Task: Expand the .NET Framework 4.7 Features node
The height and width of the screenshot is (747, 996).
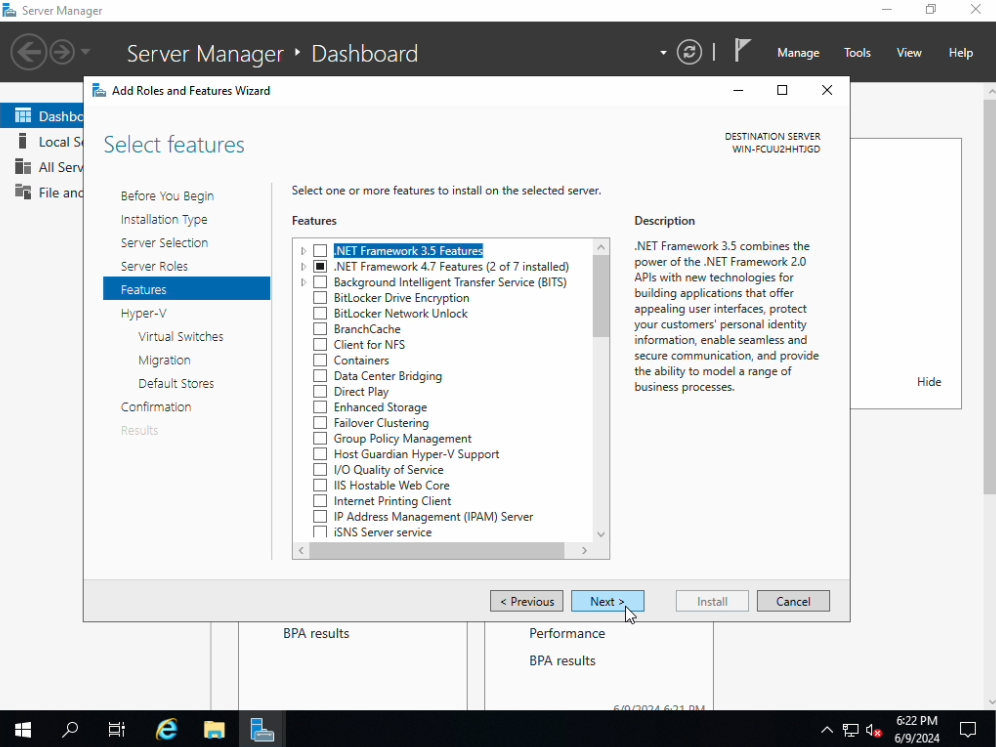Action: click(304, 267)
